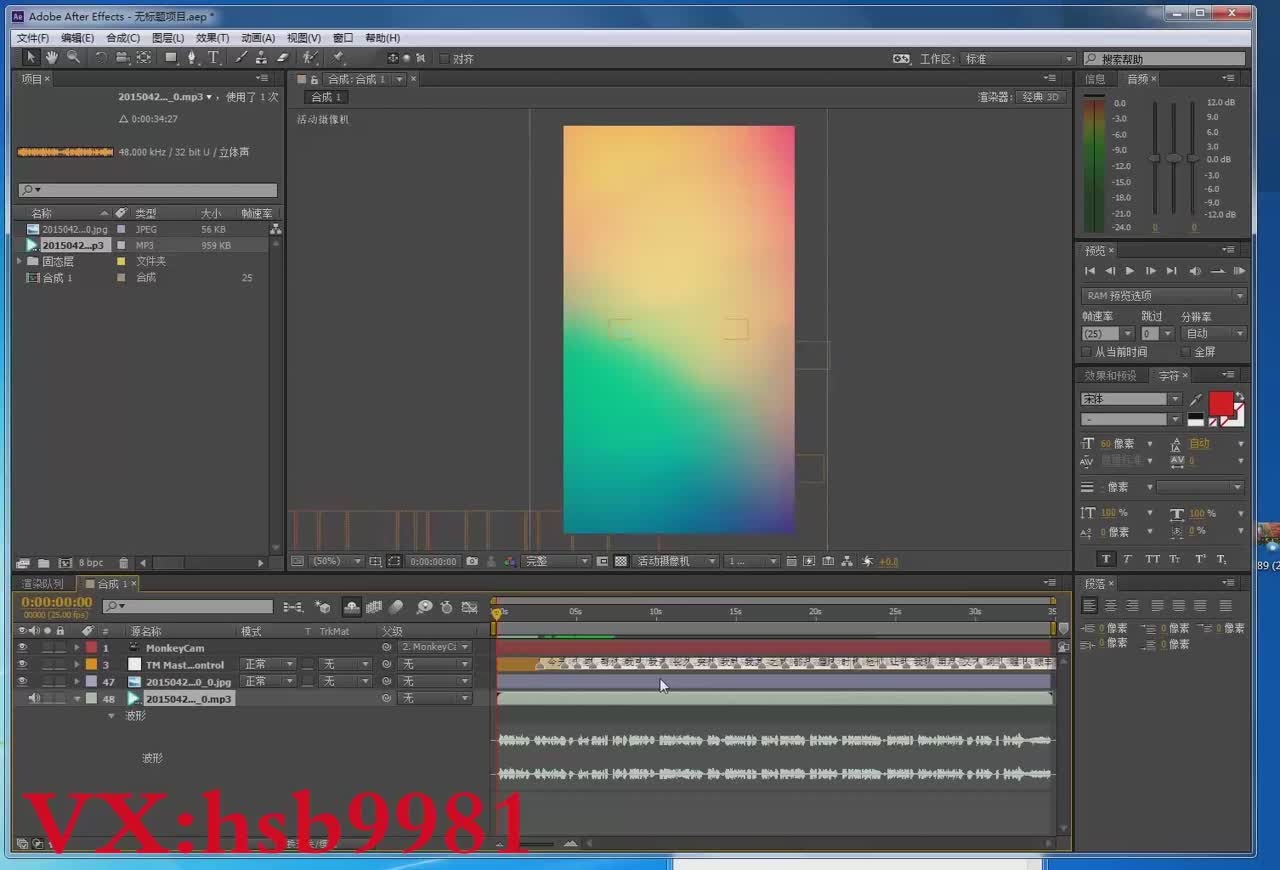1280x870 pixels.
Task: Click the Motion Blur enable icon
Action: pyautogui.click(x=396, y=607)
